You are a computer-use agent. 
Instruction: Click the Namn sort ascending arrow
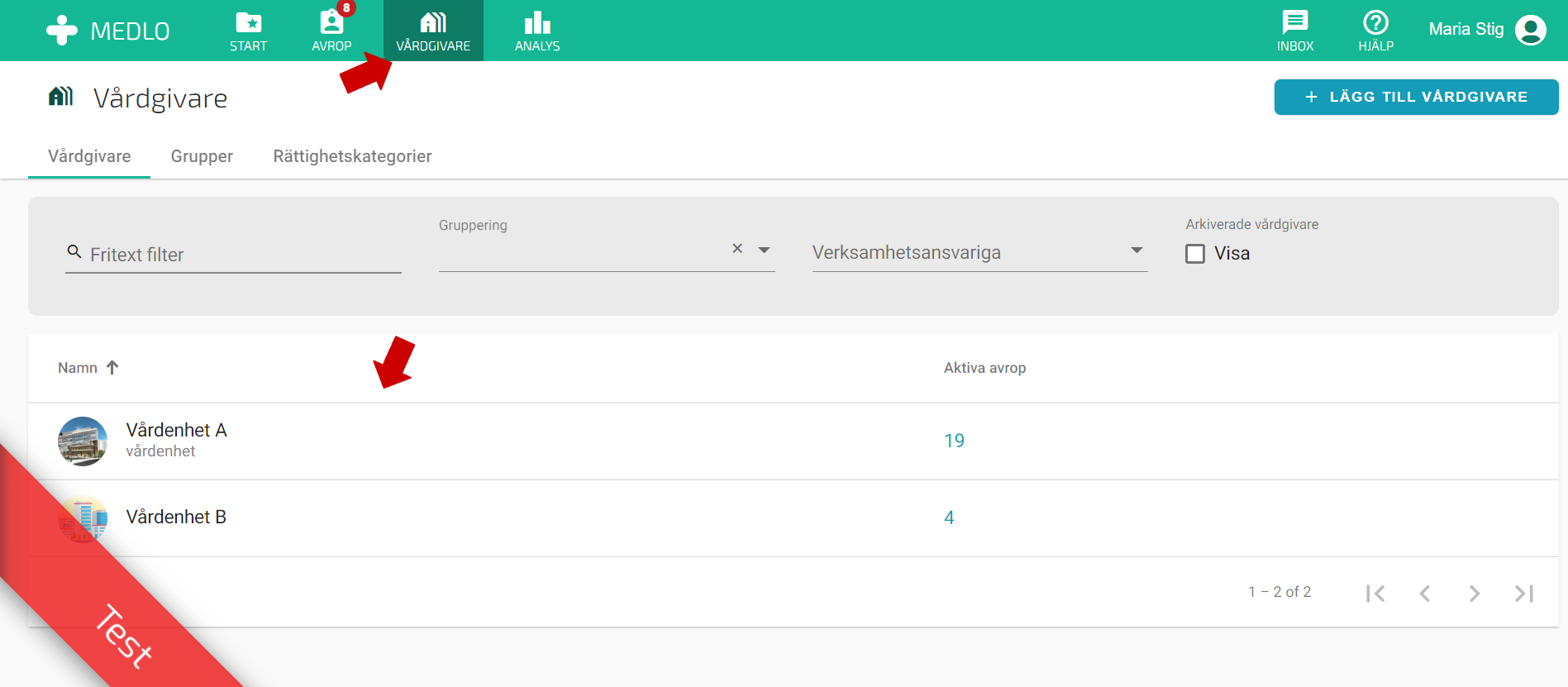click(112, 367)
